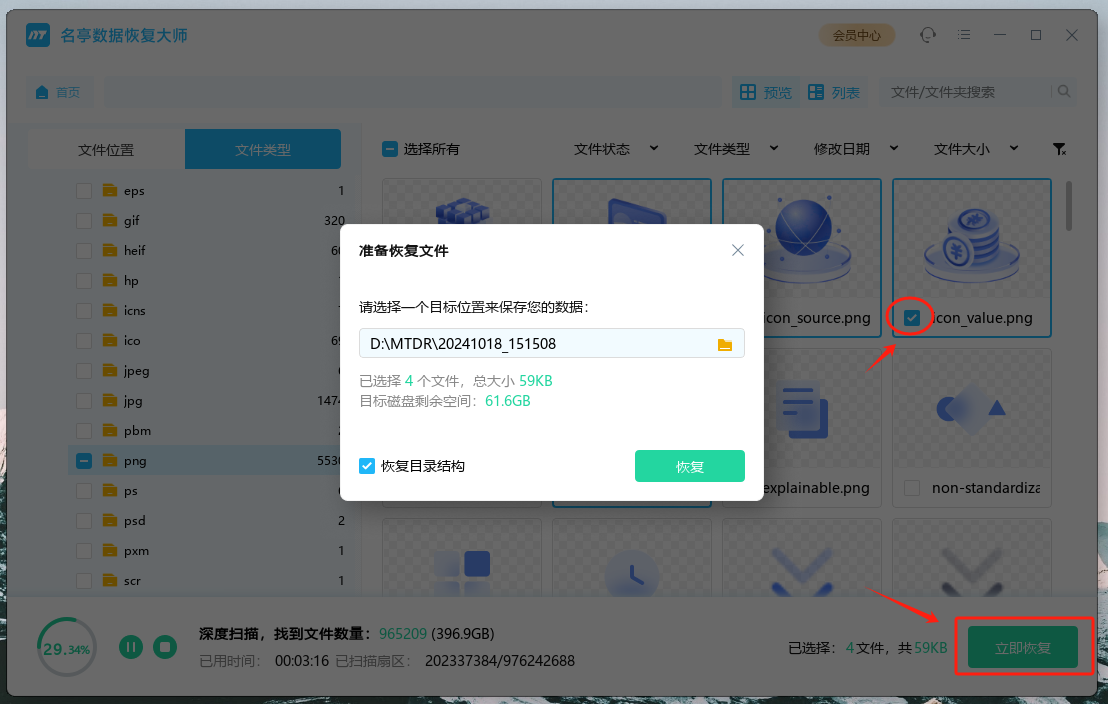Image resolution: width=1108 pixels, height=704 pixels.
Task: Switch to 预览 preview view
Action: pyautogui.click(x=766, y=91)
